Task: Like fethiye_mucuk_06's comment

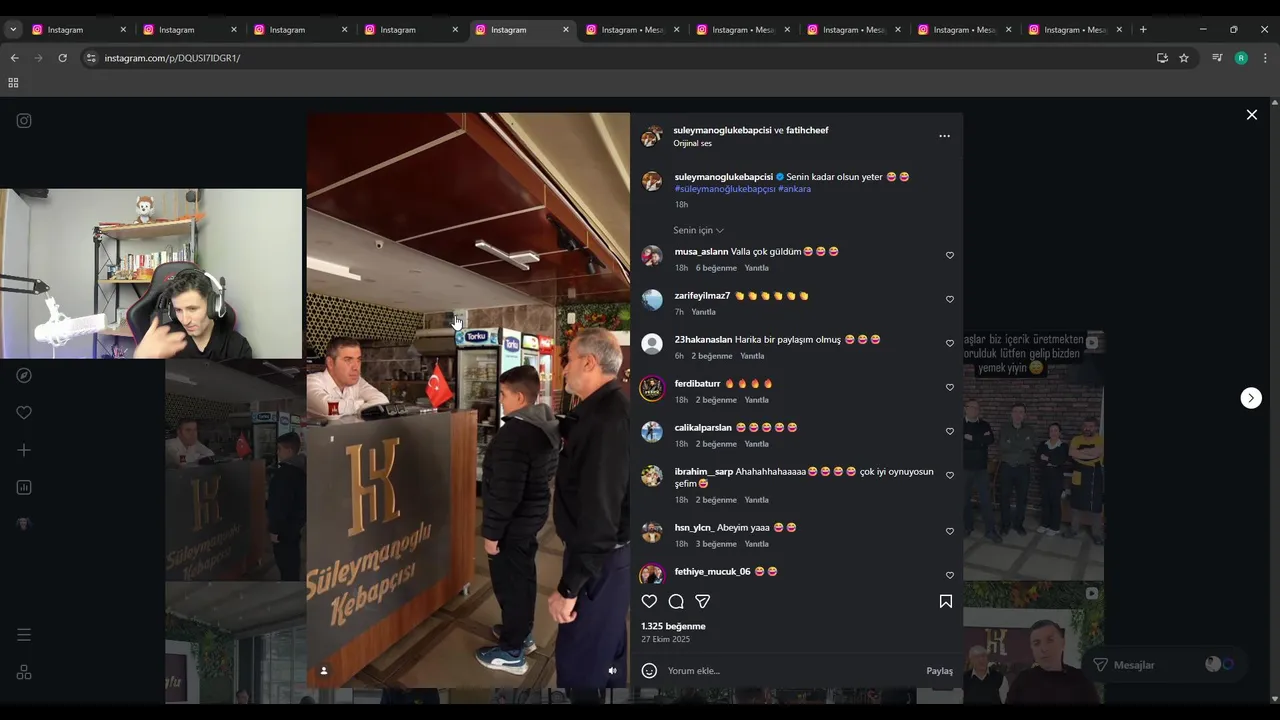Action: [x=950, y=575]
